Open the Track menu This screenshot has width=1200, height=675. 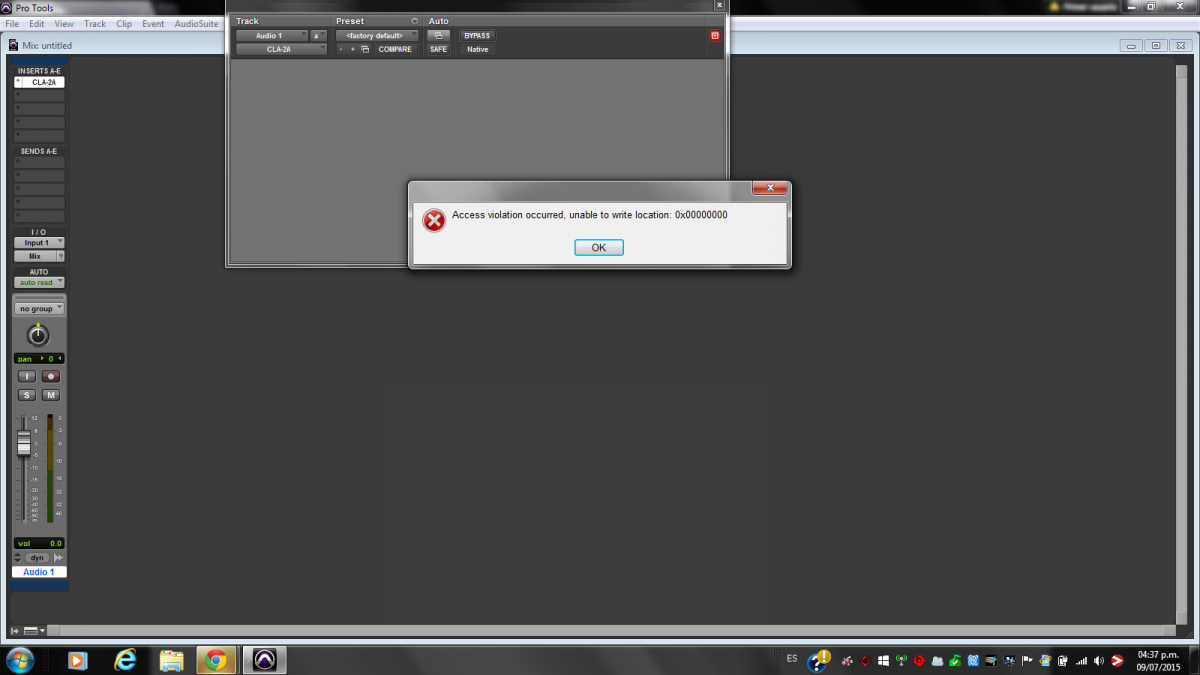click(x=95, y=23)
